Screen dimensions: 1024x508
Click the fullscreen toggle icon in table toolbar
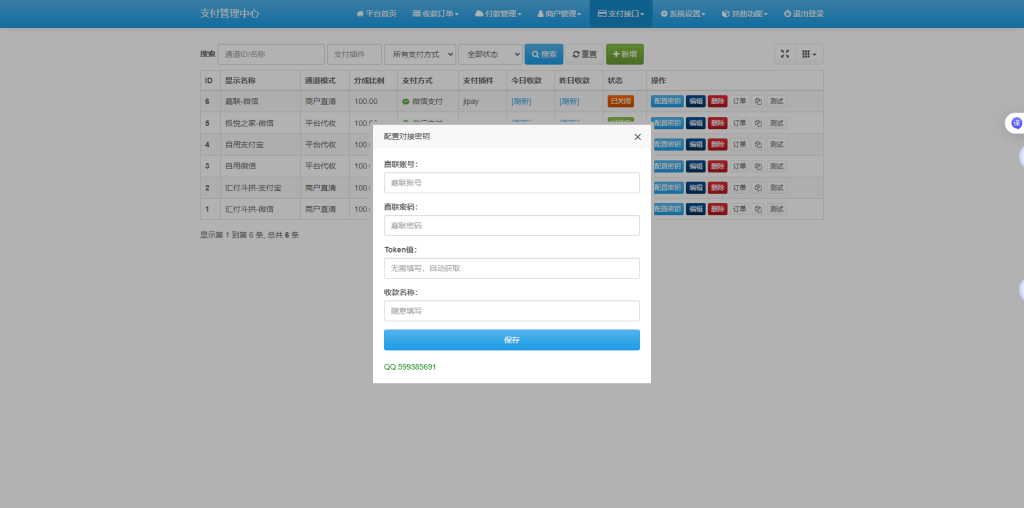[x=785, y=54]
